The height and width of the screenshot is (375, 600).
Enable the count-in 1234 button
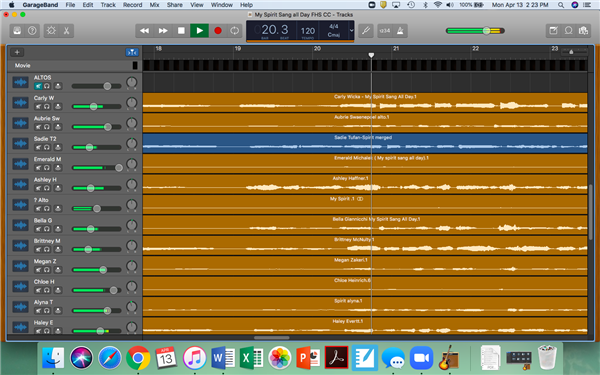(385, 31)
